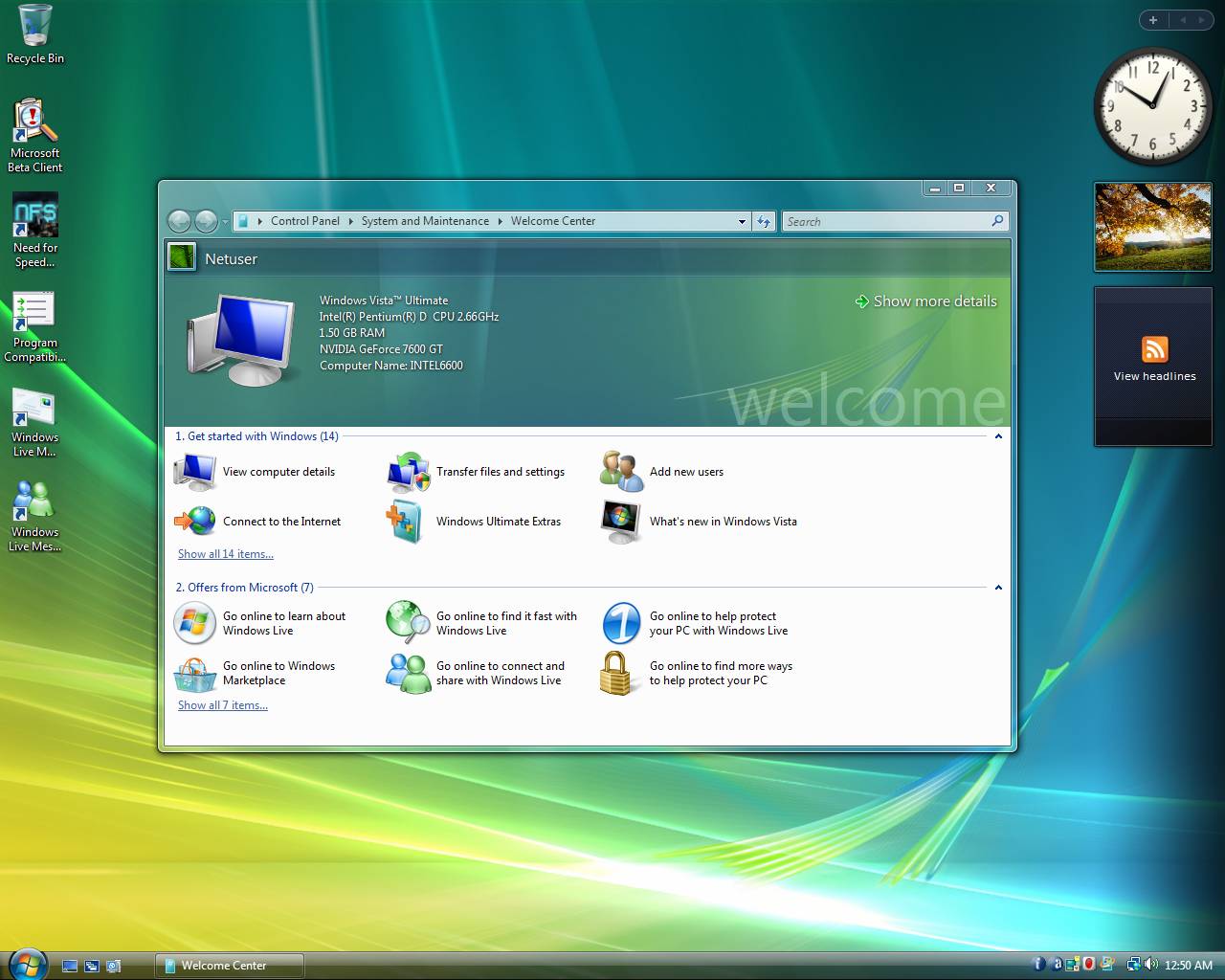Select Go online to find it fast offer
Screen dimensions: 1225x980
pos(481,623)
